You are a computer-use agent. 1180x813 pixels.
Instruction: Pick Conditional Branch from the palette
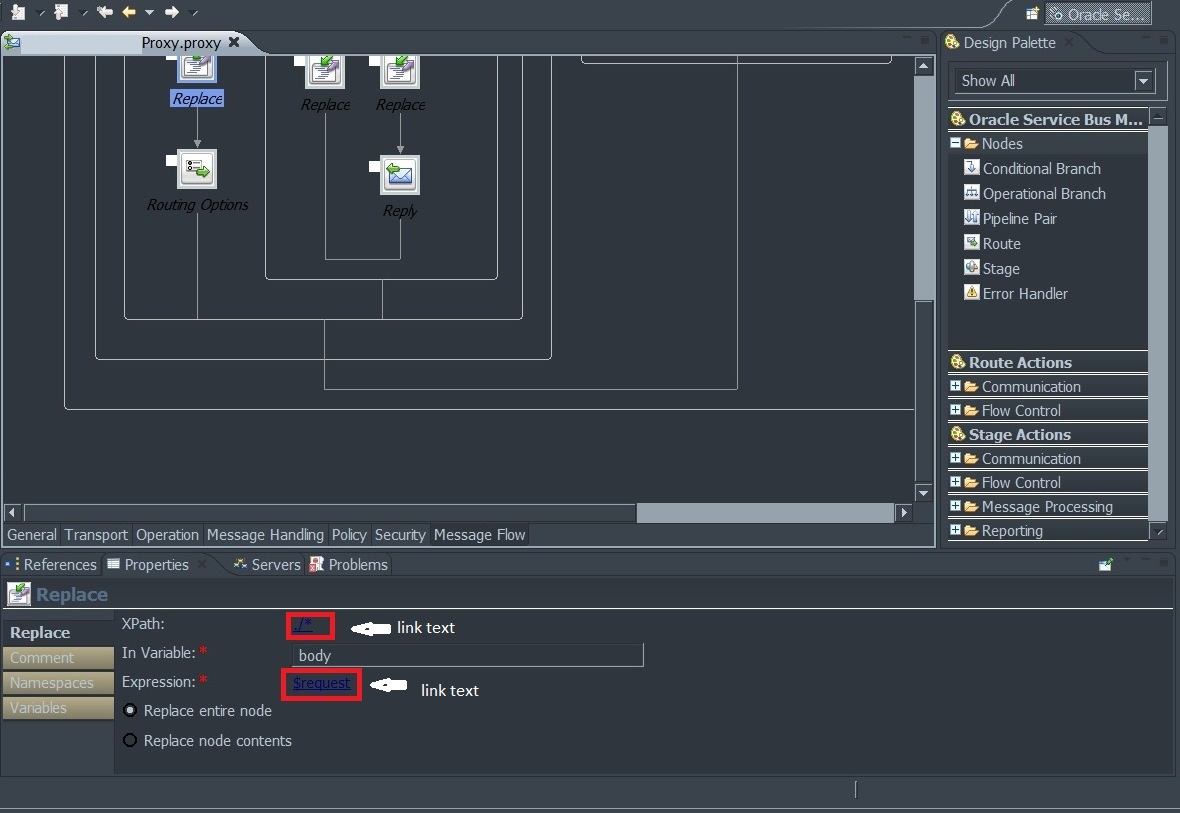pos(1032,169)
